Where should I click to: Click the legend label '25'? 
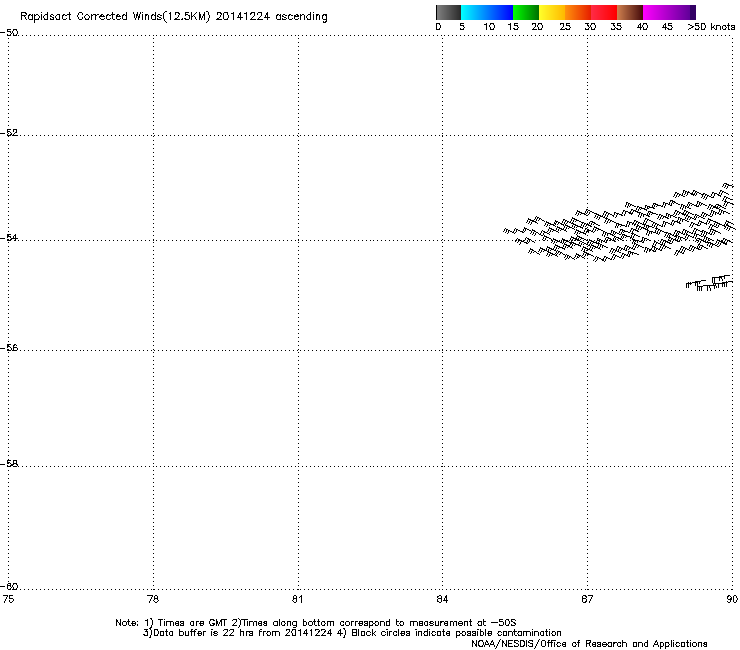click(x=565, y=27)
